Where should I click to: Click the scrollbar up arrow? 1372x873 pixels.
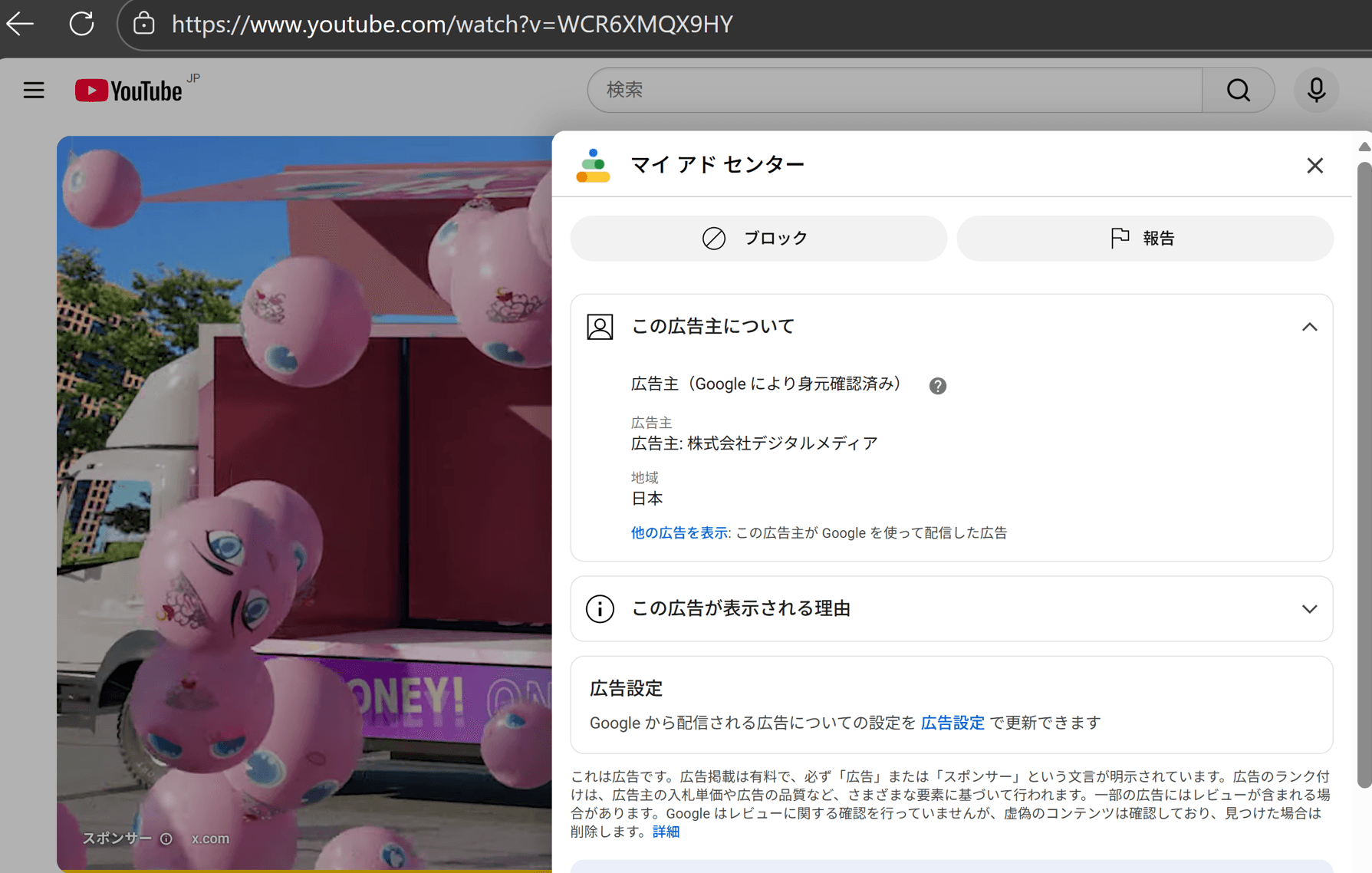point(1364,147)
